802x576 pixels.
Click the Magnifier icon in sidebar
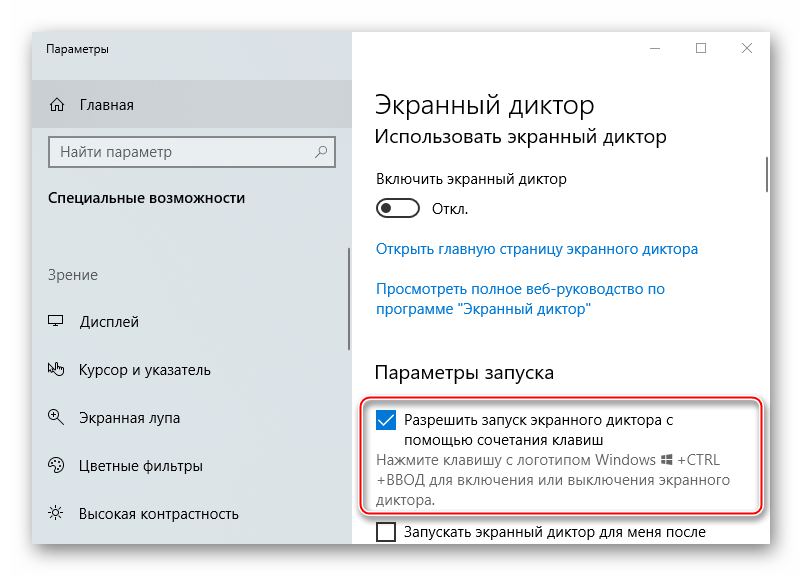[x=57, y=418]
